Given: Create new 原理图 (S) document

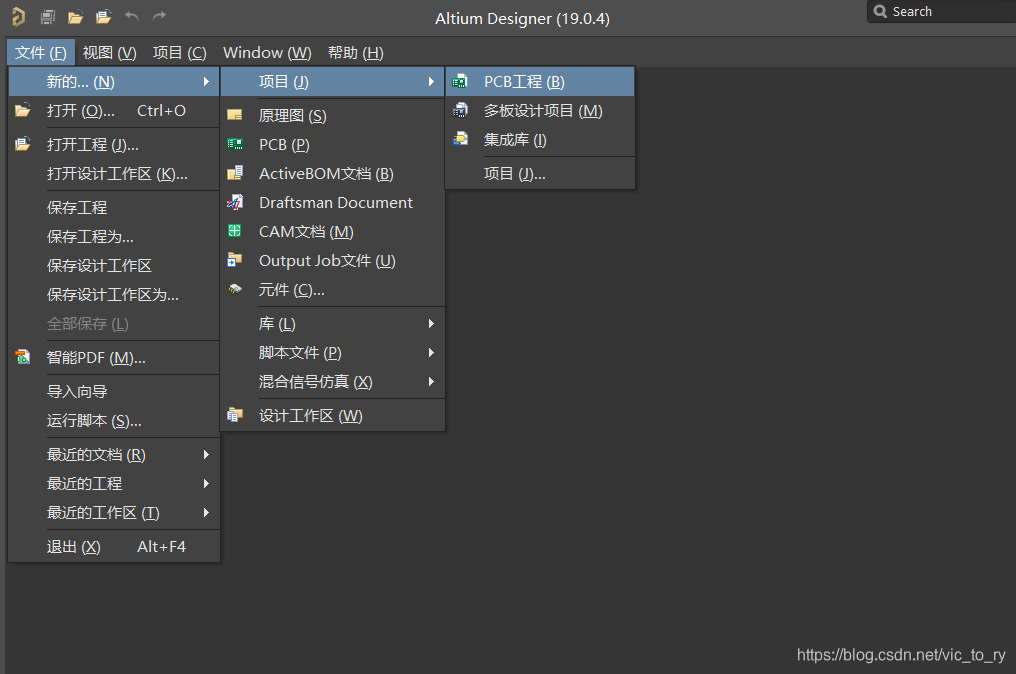Looking at the screenshot, I should click(332, 115).
